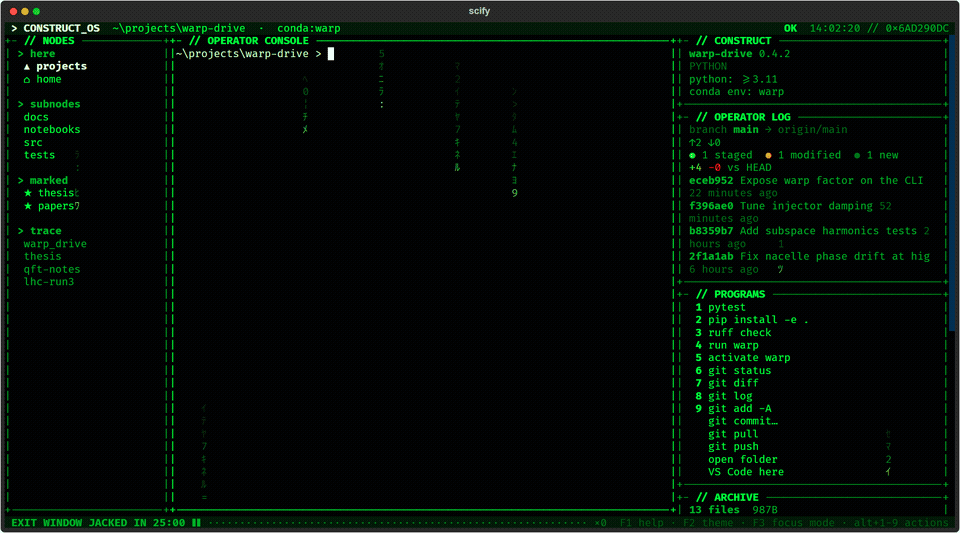Run the pytest program
Viewport: 960px width, 533px height.
[727, 307]
